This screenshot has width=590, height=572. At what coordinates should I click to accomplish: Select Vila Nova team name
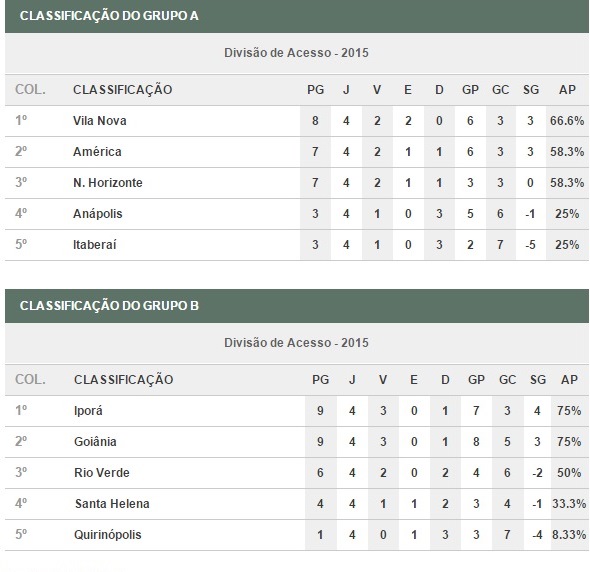(x=100, y=121)
